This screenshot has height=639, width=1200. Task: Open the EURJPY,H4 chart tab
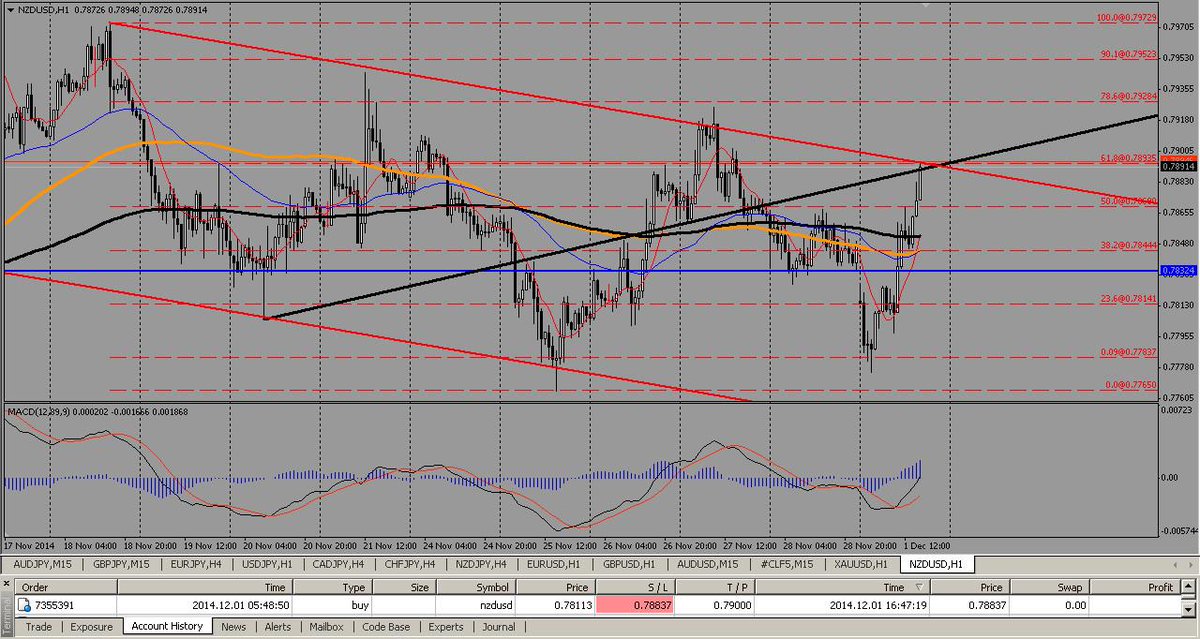coord(198,564)
